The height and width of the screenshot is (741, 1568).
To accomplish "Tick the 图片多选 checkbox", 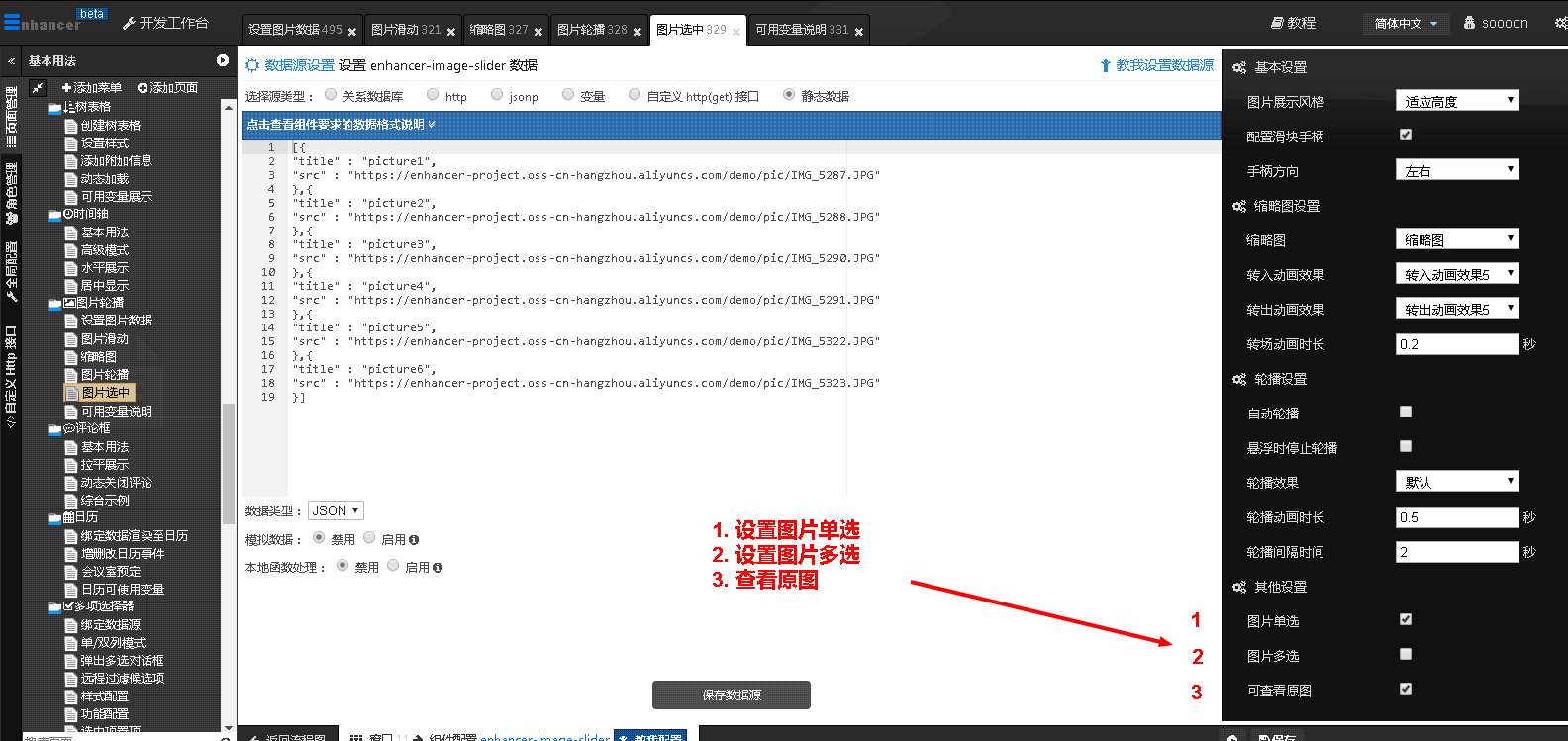I will [1406, 654].
